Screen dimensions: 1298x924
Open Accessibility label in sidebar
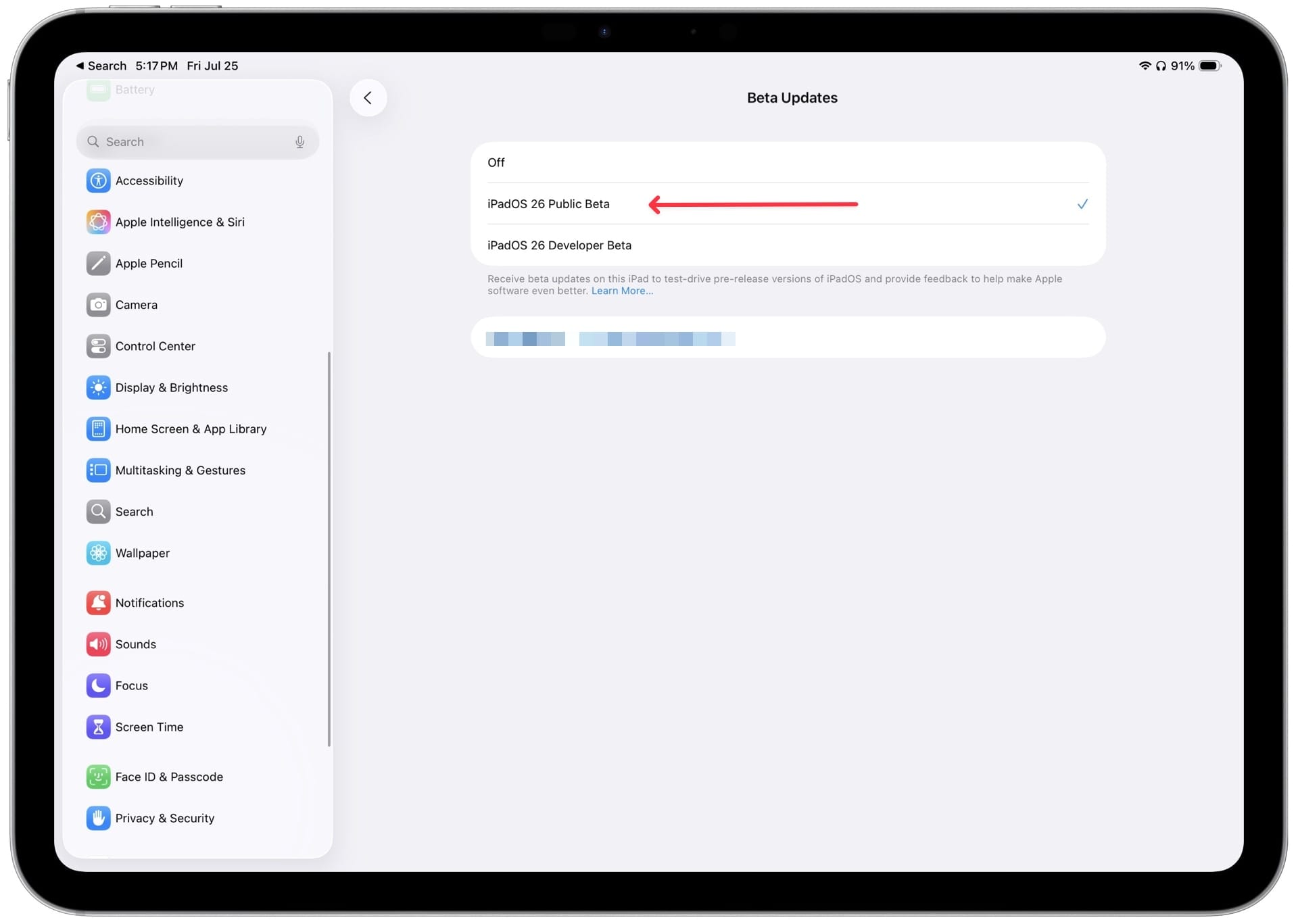pyautogui.click(x=149, y=180)
